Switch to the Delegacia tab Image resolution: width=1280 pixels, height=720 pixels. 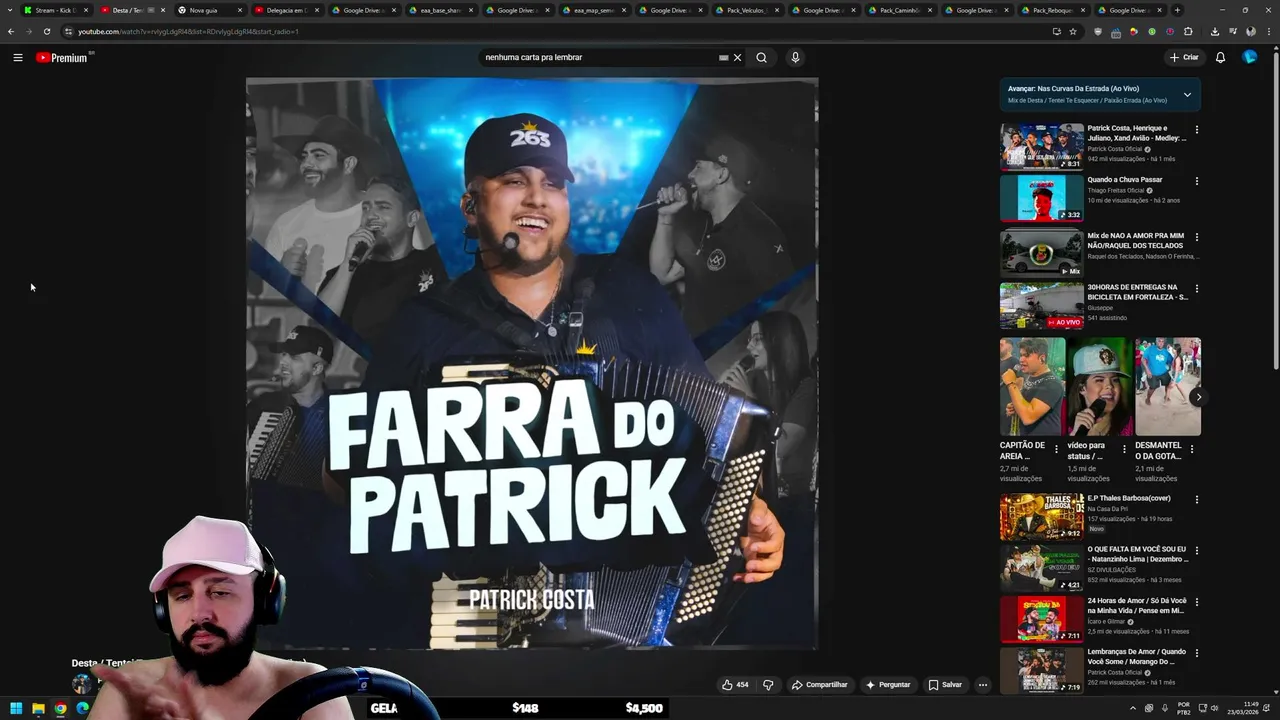[286, 10]
